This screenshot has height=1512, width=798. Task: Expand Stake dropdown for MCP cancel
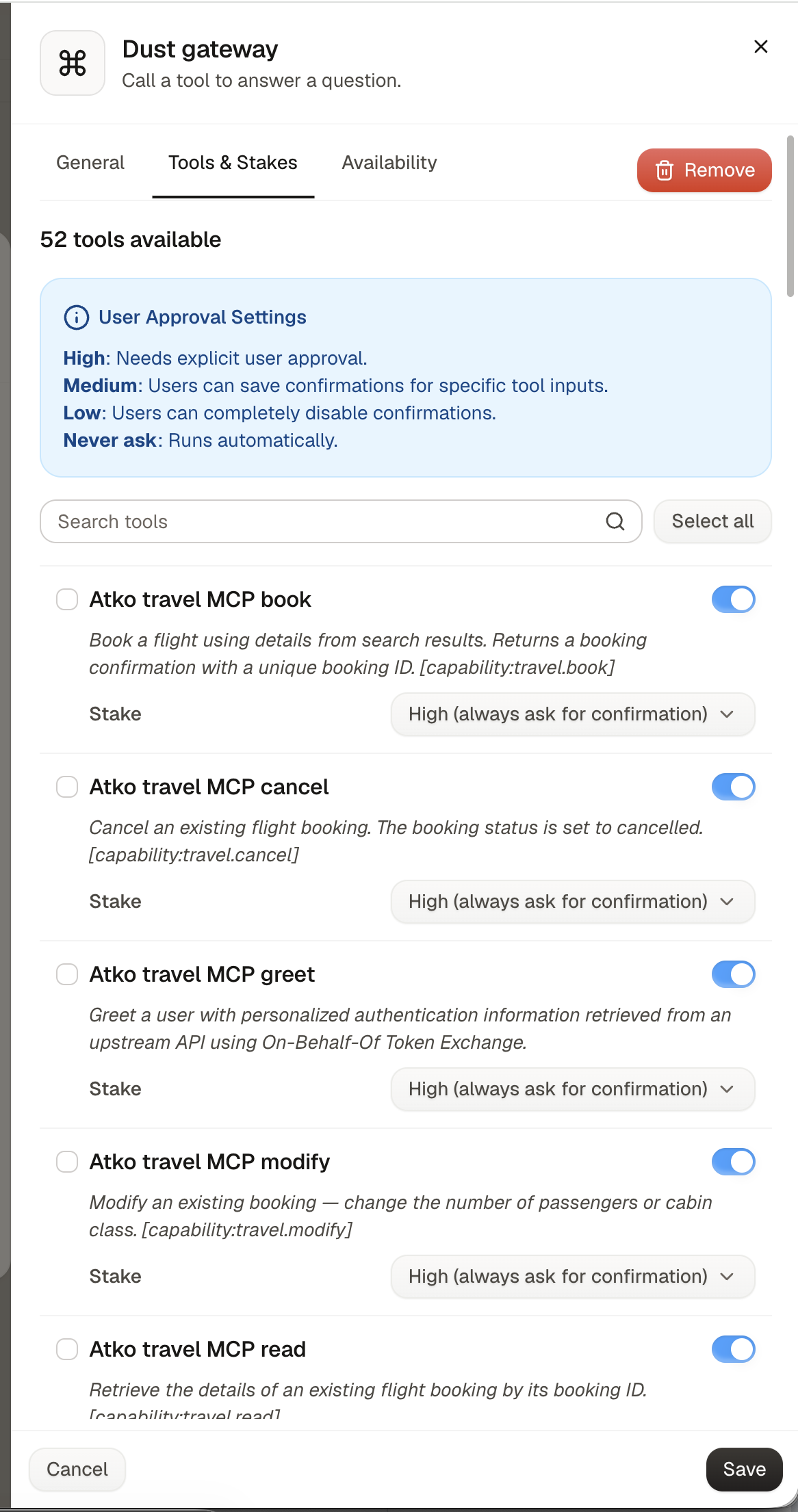pos(573,902)
